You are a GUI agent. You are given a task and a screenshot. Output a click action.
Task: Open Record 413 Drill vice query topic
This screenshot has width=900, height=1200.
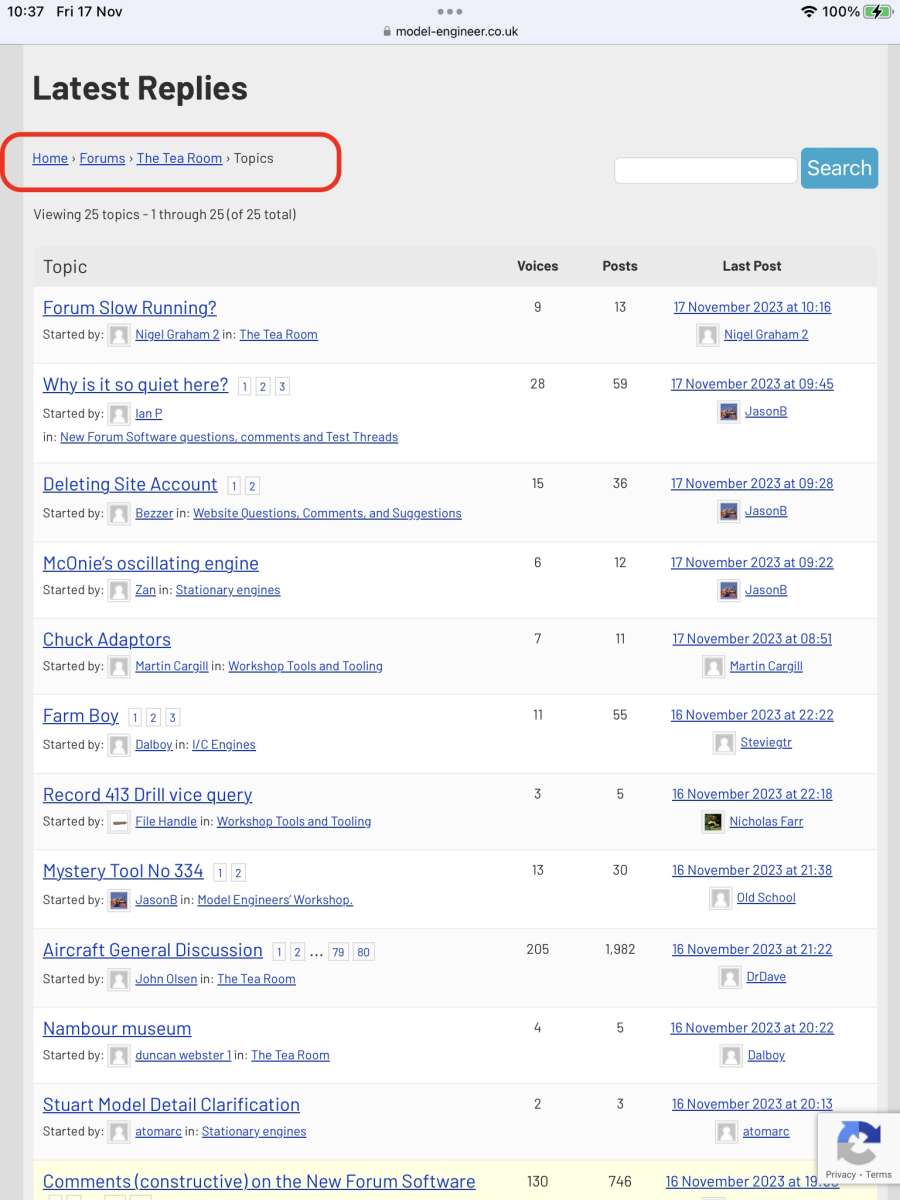(147, 795)
